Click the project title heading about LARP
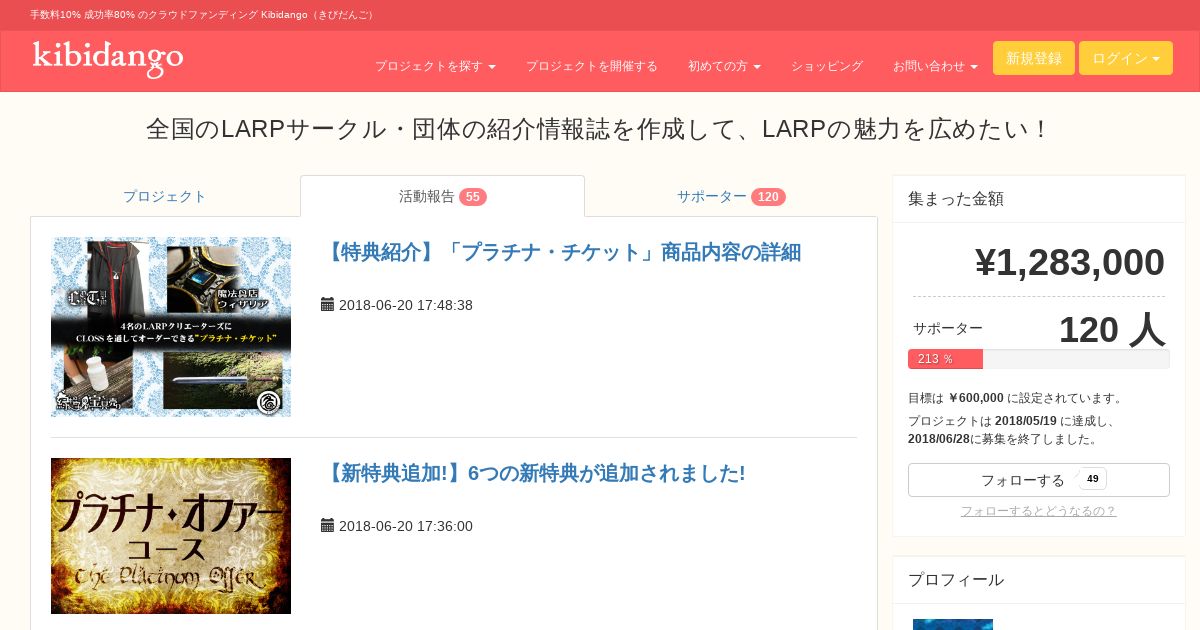 pyautogui.click(x=600, y=129)
